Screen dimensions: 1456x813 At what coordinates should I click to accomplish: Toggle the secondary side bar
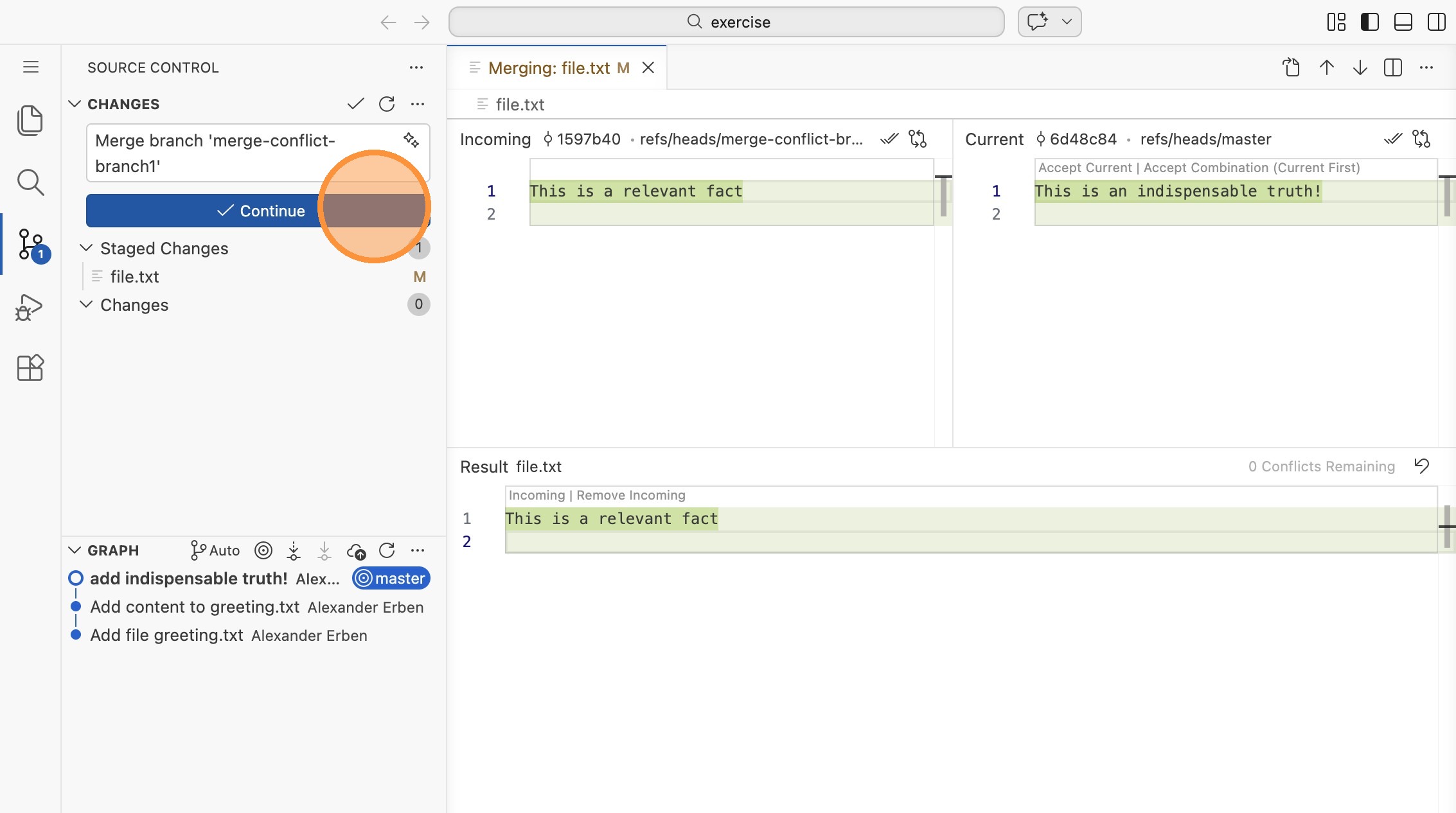pyautogui.click(x=1437, y=22)
